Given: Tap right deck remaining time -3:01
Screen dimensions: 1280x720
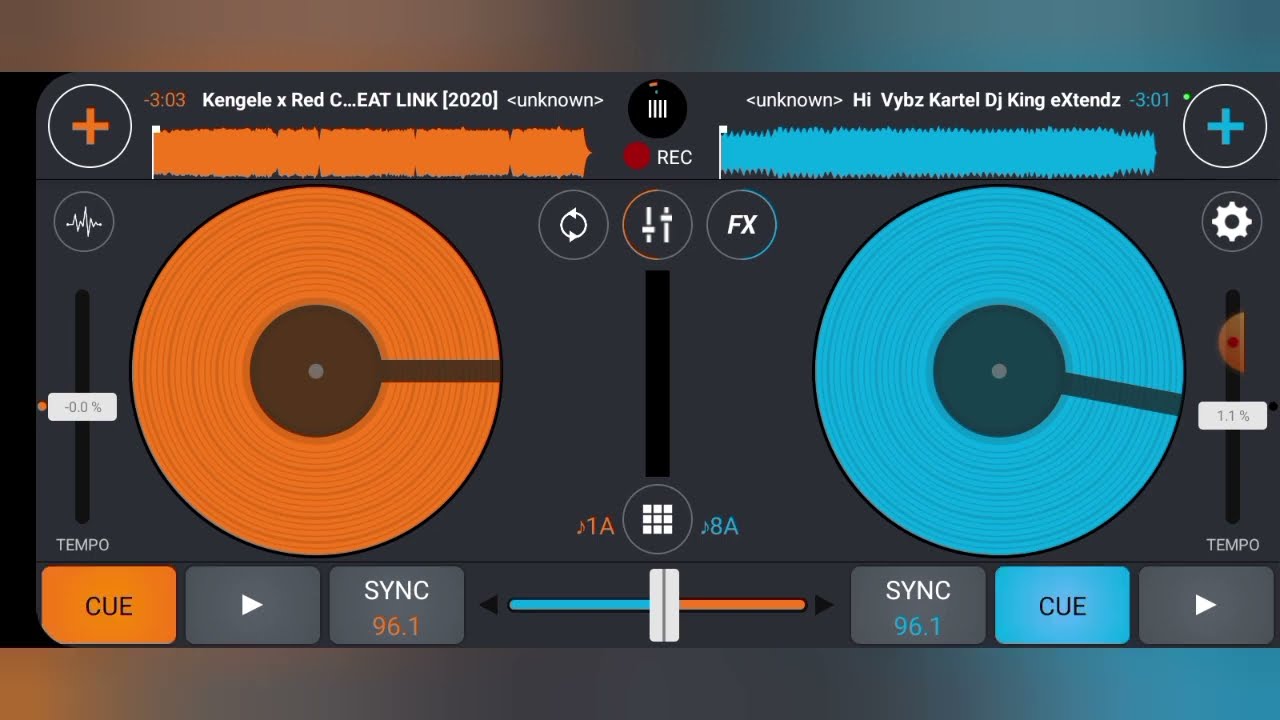Looking at the screenshot, I should [1150, 100].
